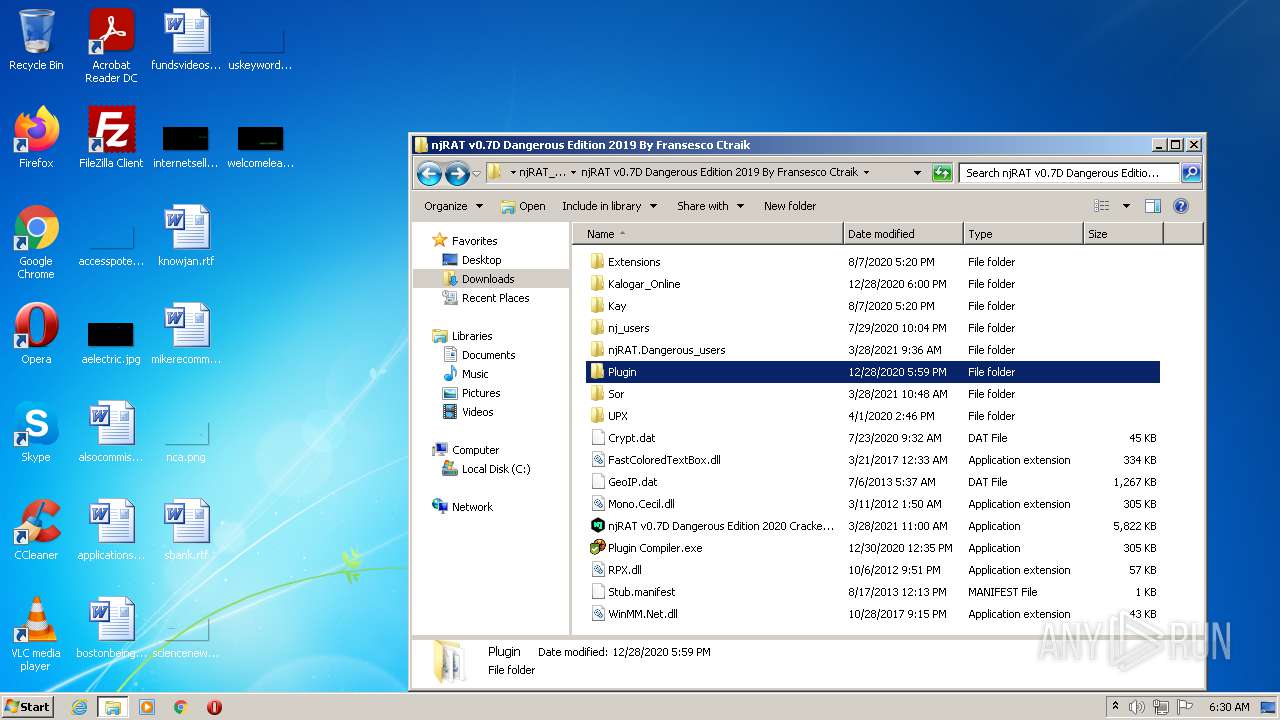Expand the breadcrumb arrow after current folder
This screenshot has width=1280, height=720.
click(866, 172)
